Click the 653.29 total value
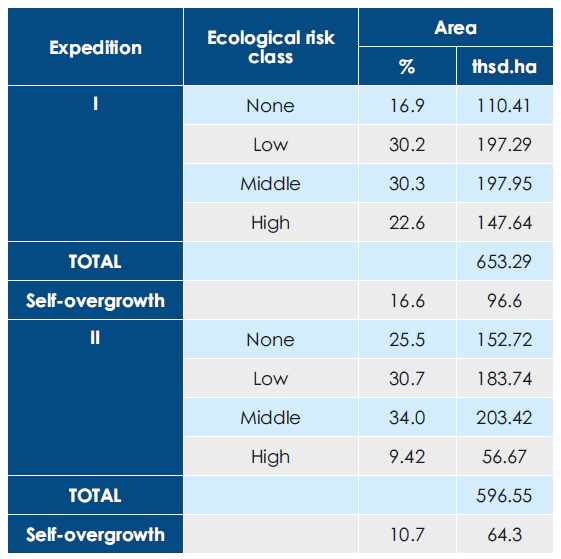The width and height of the screenshot is (561, 559). [505, 262]
